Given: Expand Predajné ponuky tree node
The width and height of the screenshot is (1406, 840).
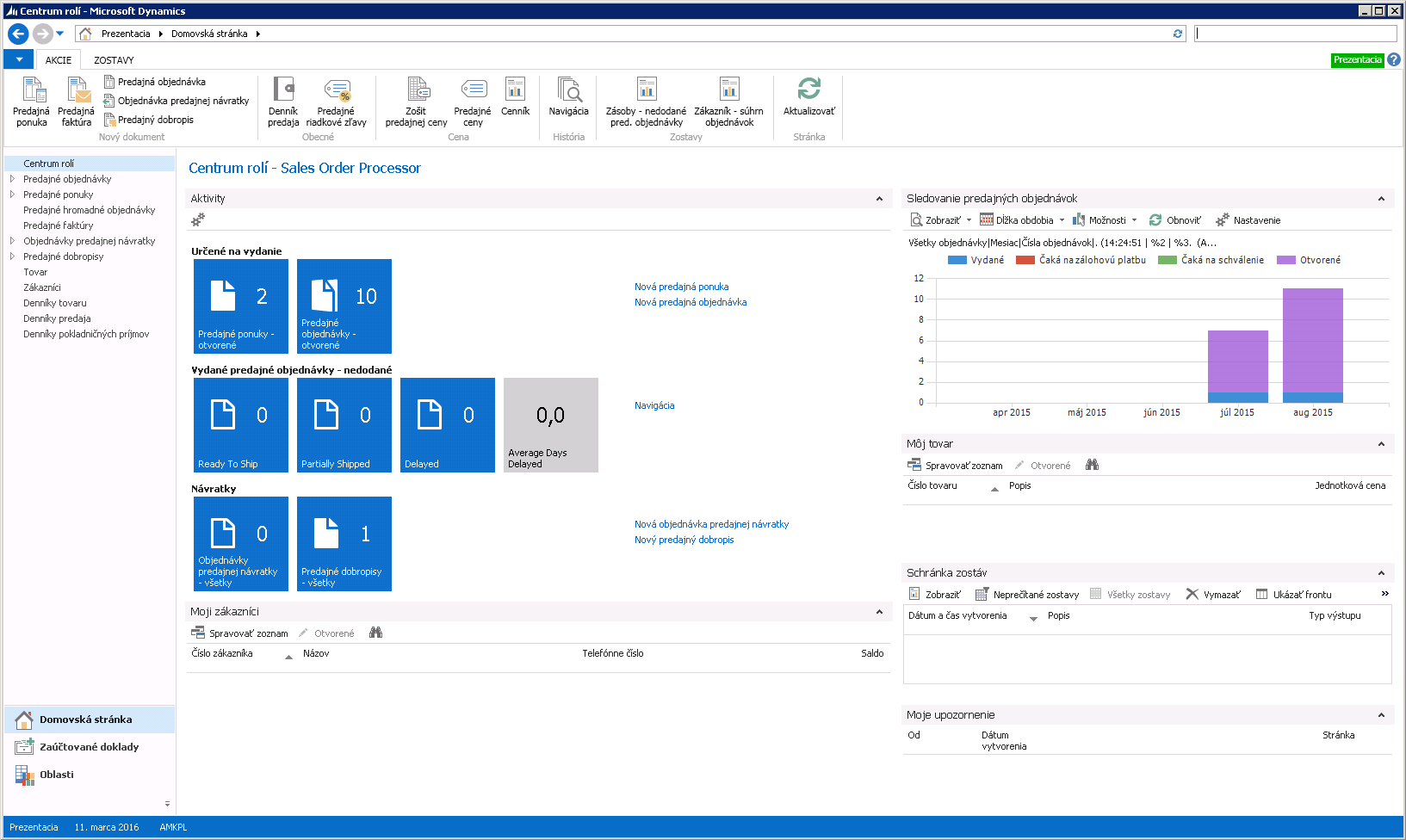Looking at the screenshot, I should [12, 195].
